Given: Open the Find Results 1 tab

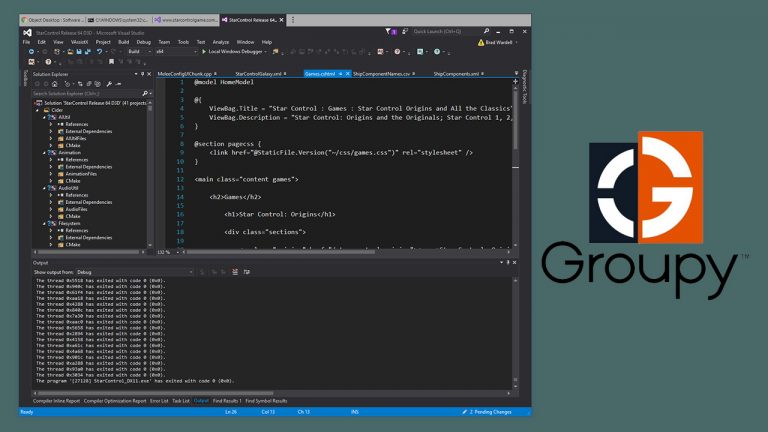Looking at the screenshot, I should click(x=227, y=401).
